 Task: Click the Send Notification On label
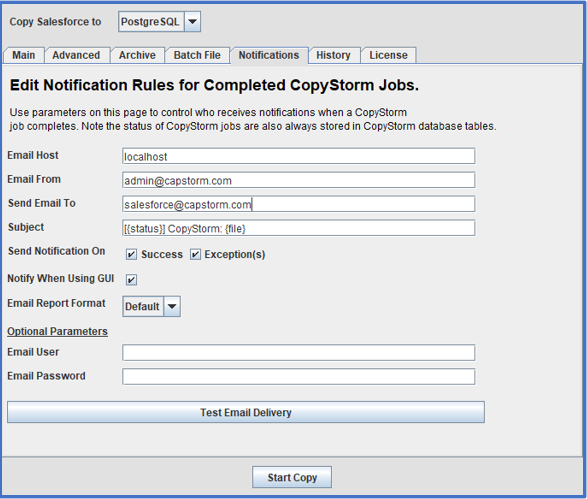coord(57,251)
